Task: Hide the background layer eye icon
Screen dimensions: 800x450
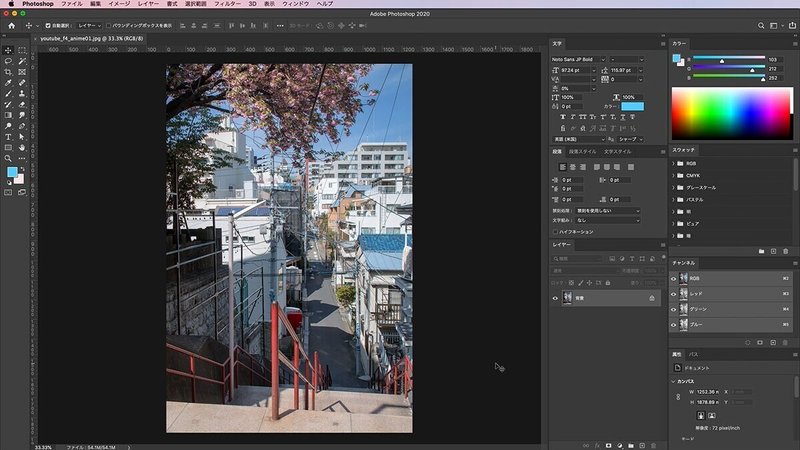Action: tap(555, 298)
